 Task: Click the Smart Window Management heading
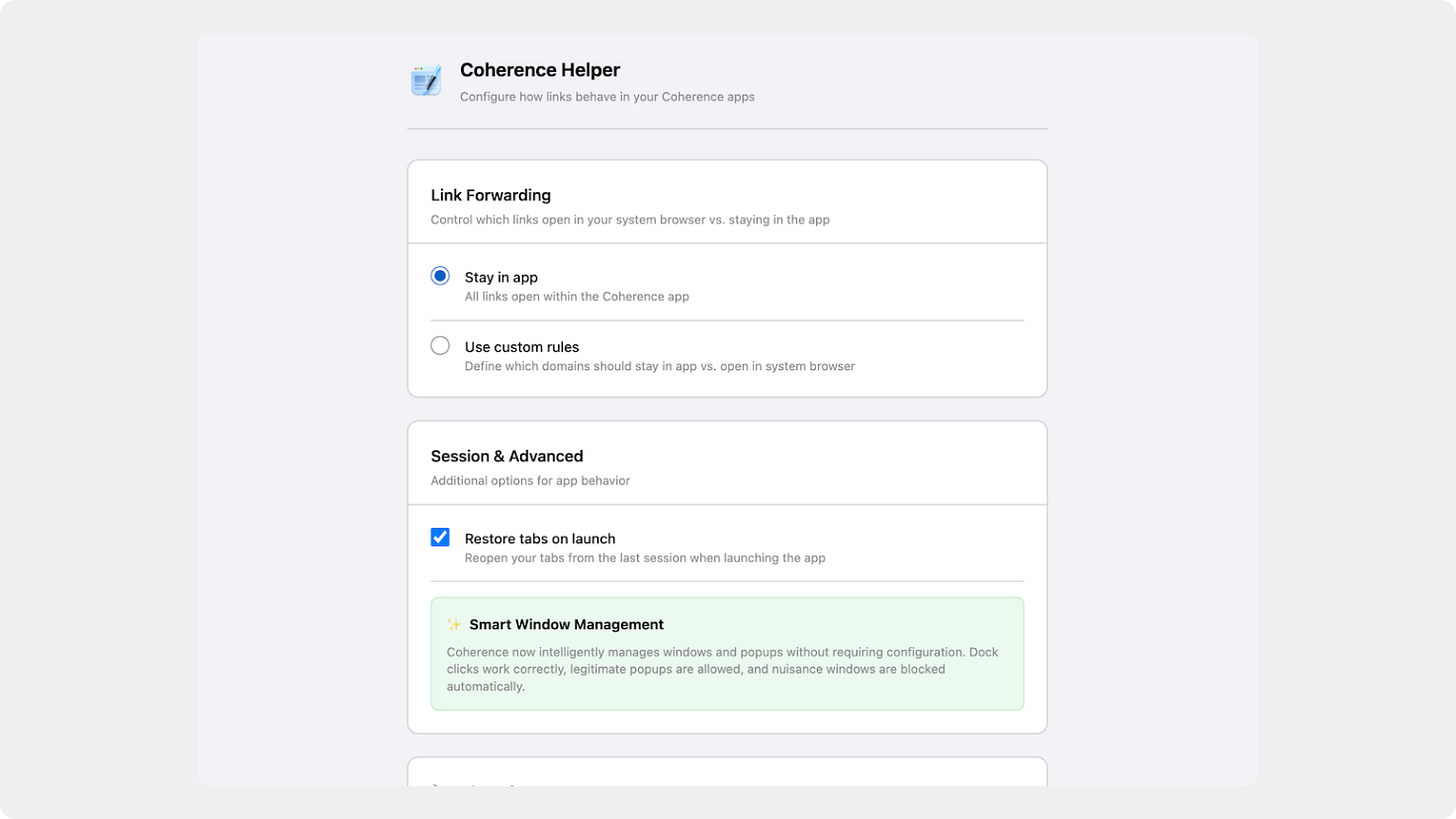(566, 625)
